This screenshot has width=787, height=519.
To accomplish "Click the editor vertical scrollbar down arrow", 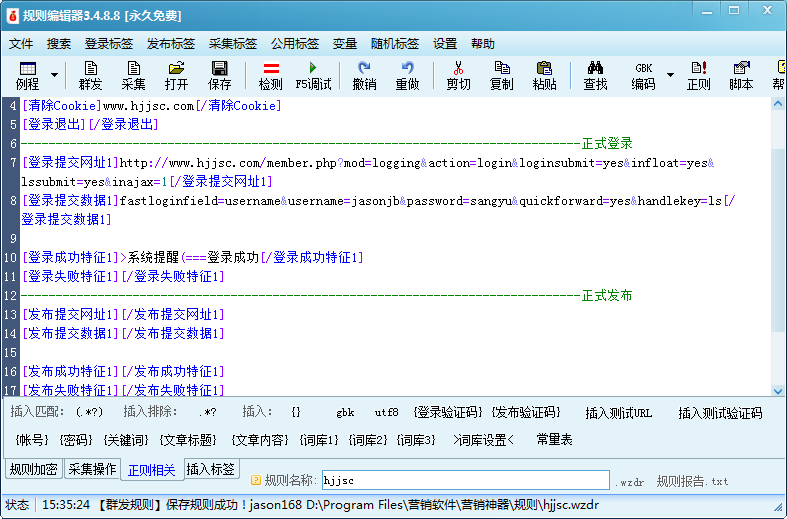I will (778, 389).
